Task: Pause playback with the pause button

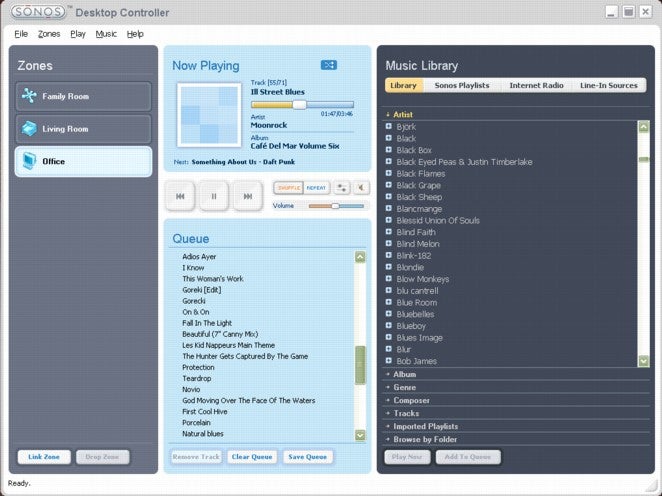Action: (x=214, y=196)
